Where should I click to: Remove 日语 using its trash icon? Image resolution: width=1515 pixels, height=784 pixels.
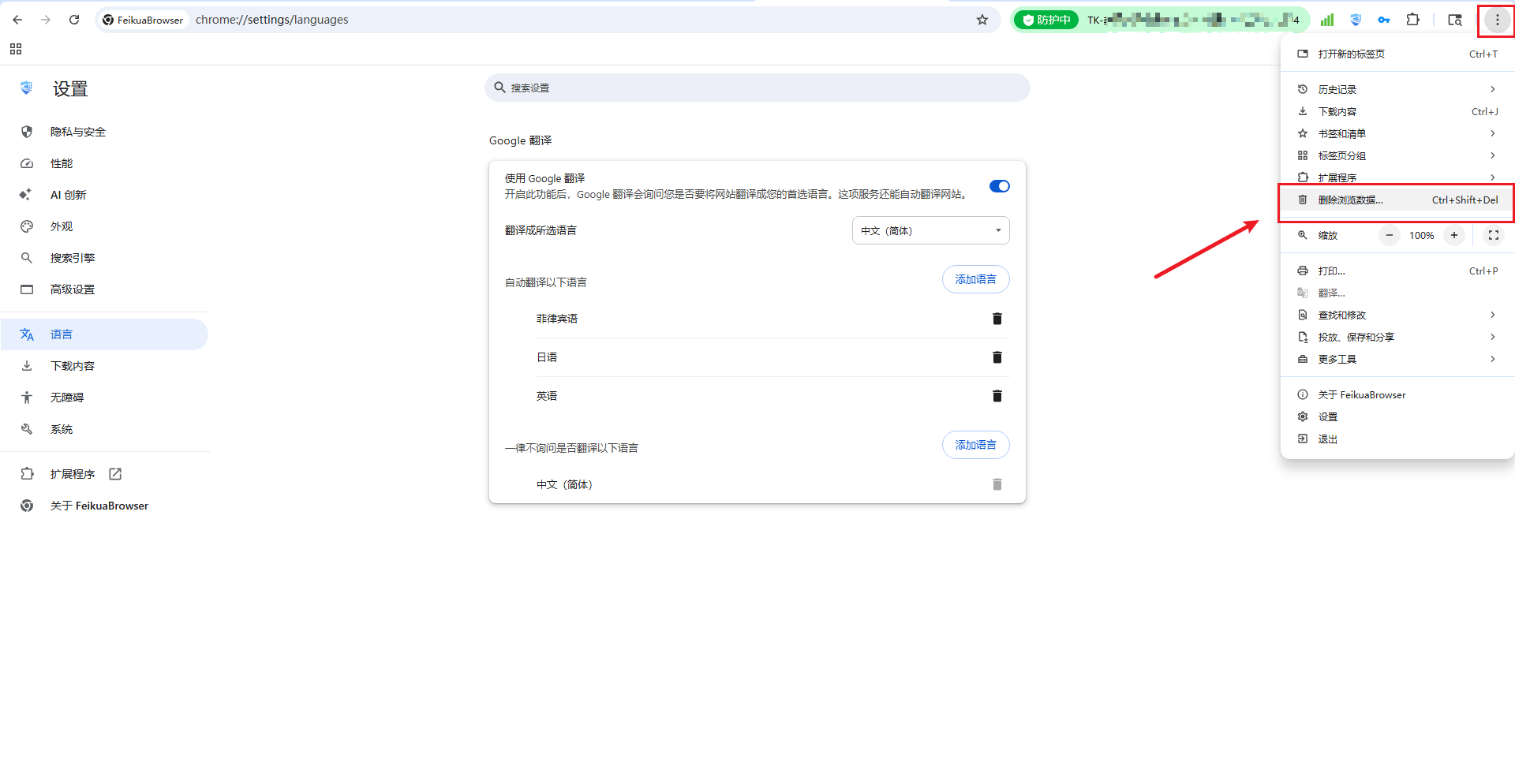coord(997,357)
